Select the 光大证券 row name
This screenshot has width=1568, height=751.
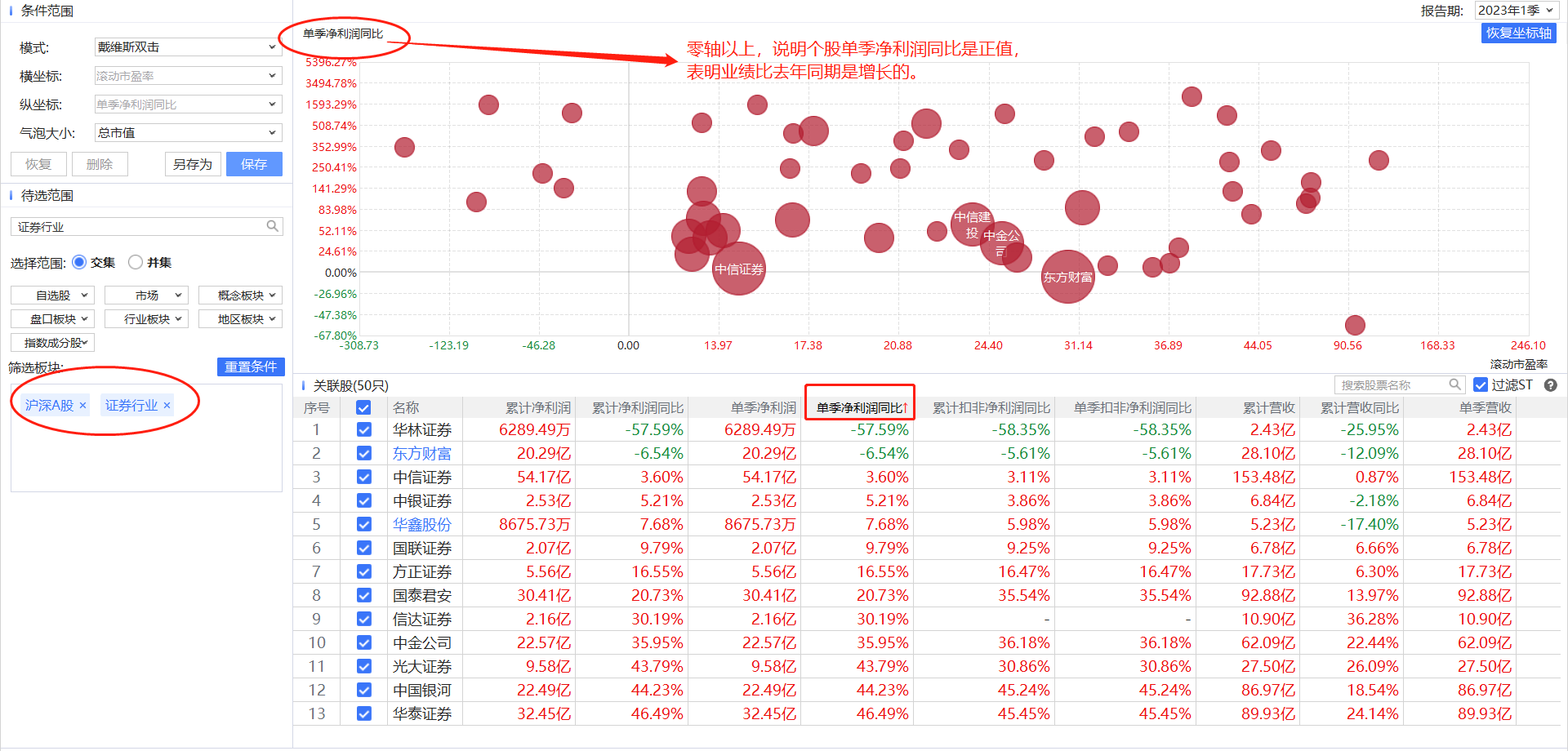pyautogui.click(x=422, y=666)
